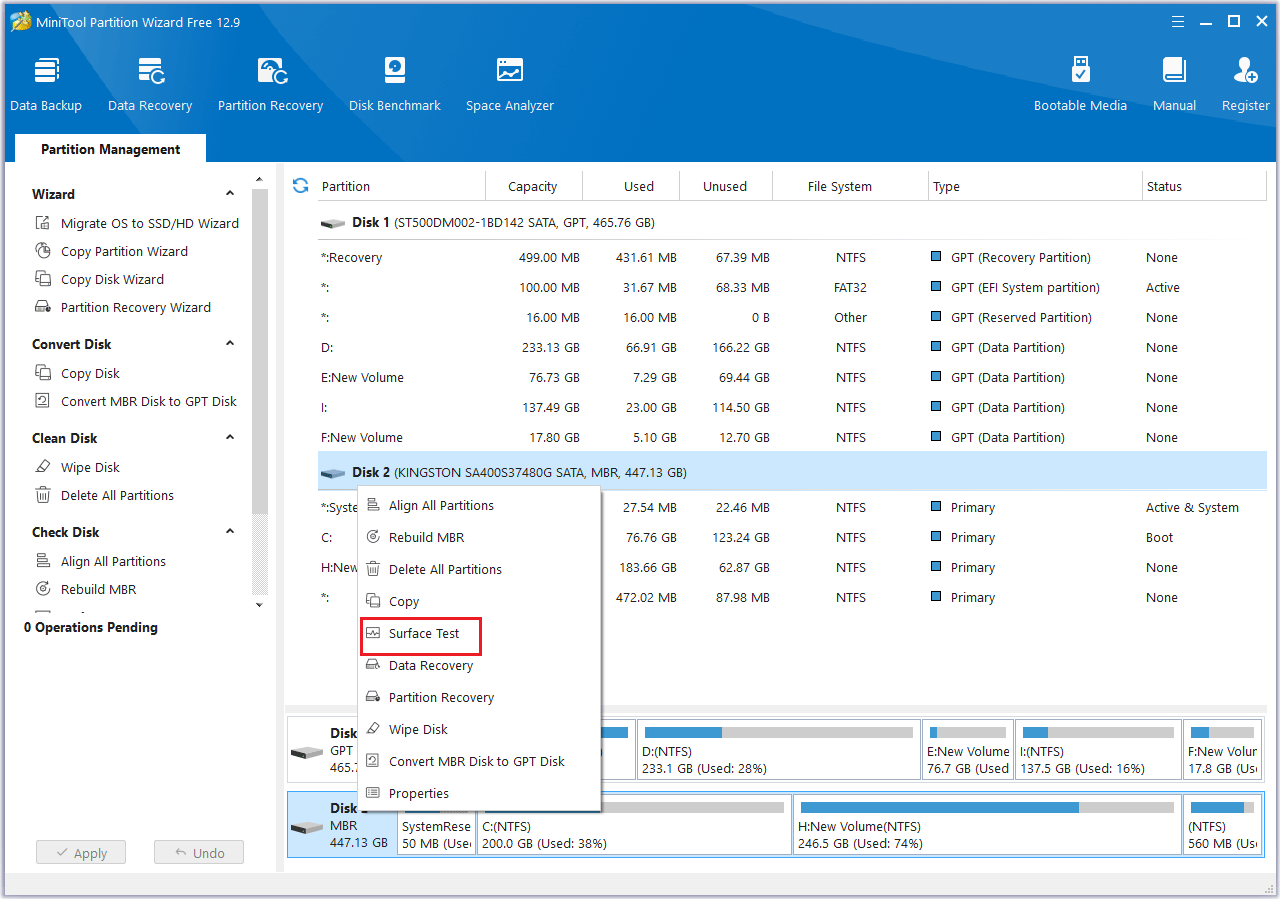1280x899 pixels.
Task: Collapse the Clean Disk section
Action: coord(230,438)
